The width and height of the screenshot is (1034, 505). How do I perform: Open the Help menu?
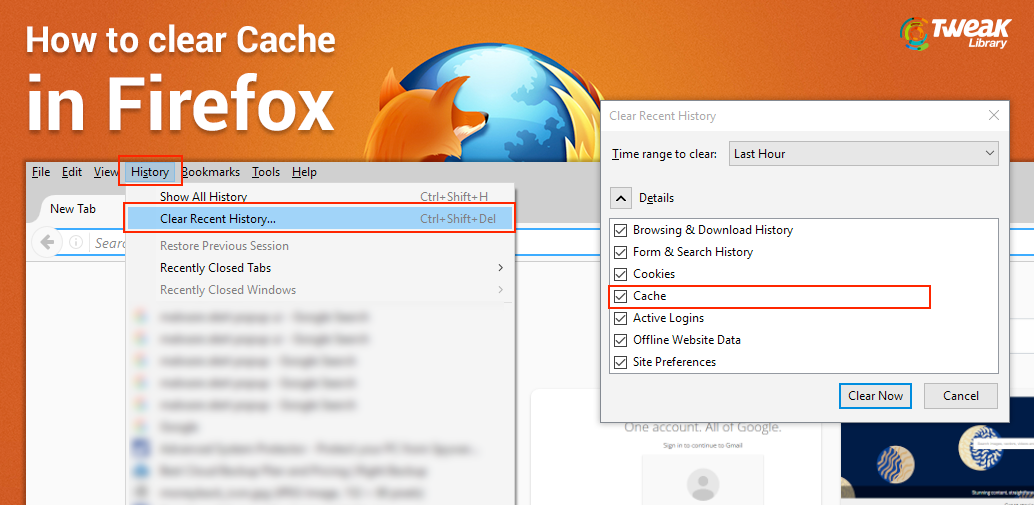coord(304,172)
